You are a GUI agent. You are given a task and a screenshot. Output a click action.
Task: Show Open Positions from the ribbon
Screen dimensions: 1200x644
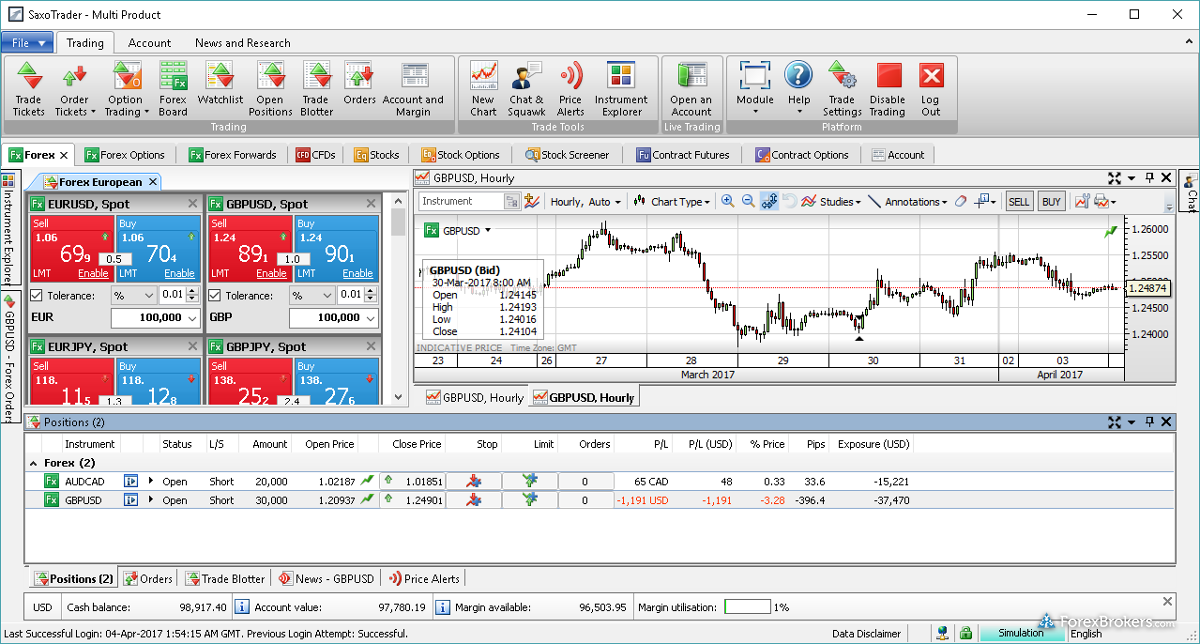(270, 90)
